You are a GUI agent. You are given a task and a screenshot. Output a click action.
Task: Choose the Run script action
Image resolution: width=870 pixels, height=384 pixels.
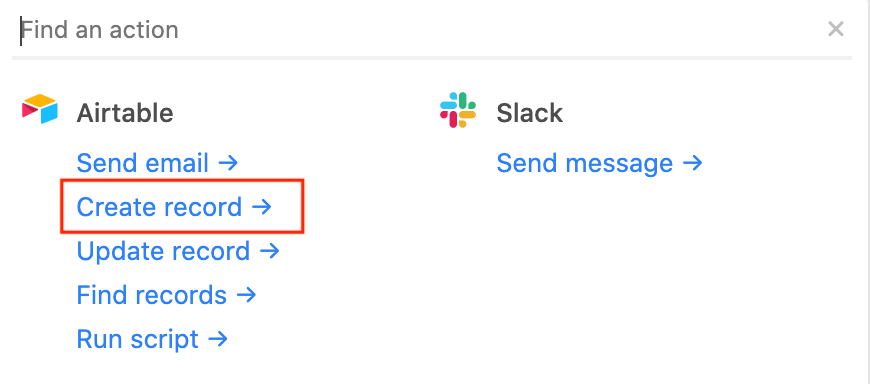[152, 339]
